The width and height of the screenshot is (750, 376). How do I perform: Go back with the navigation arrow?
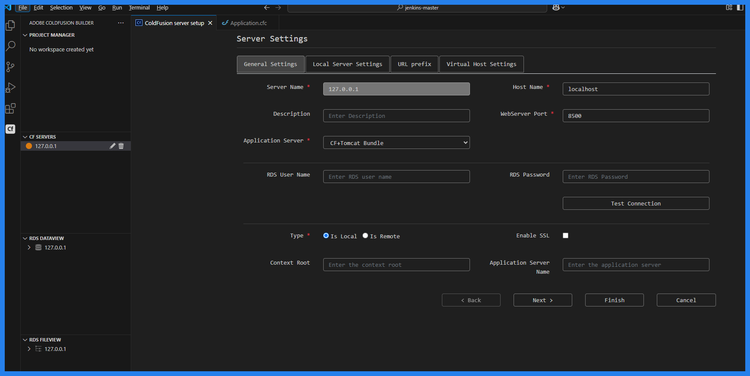267,8
